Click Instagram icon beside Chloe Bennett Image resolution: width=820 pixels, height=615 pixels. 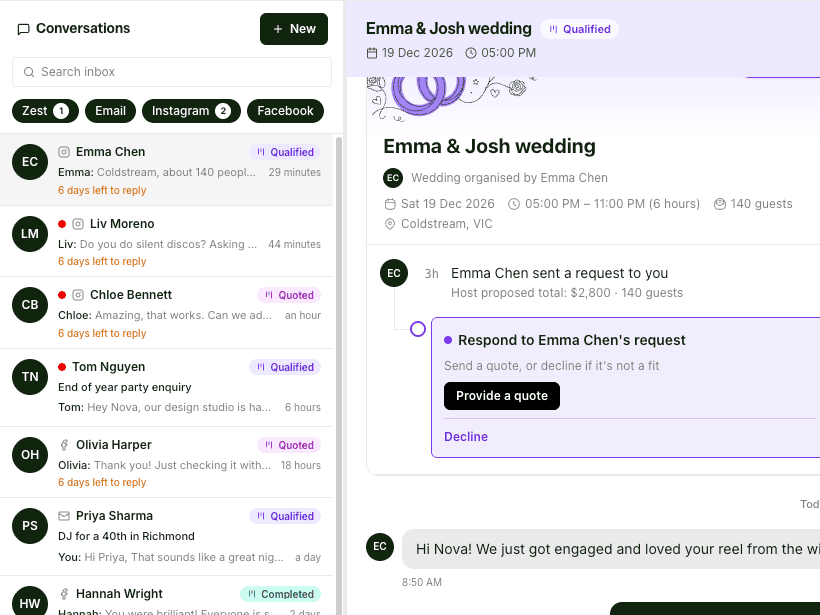[x=78, y=295]
